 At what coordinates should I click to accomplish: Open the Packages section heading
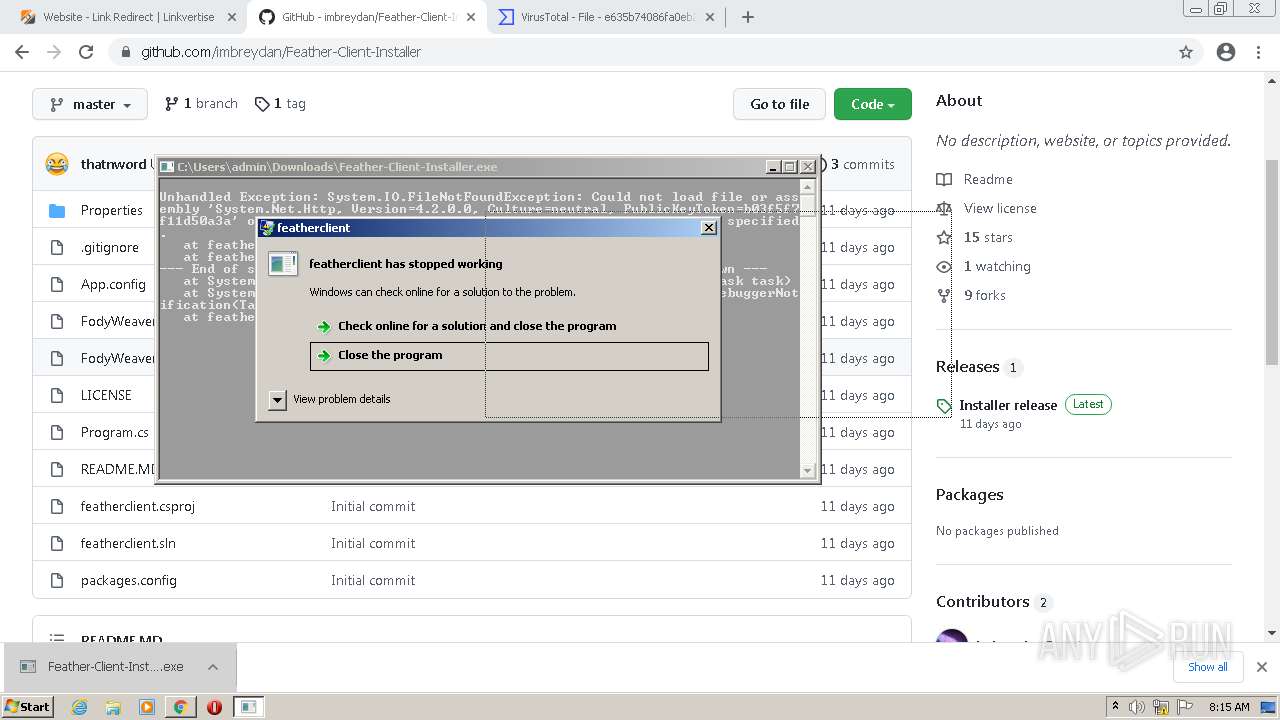point(970,495)
